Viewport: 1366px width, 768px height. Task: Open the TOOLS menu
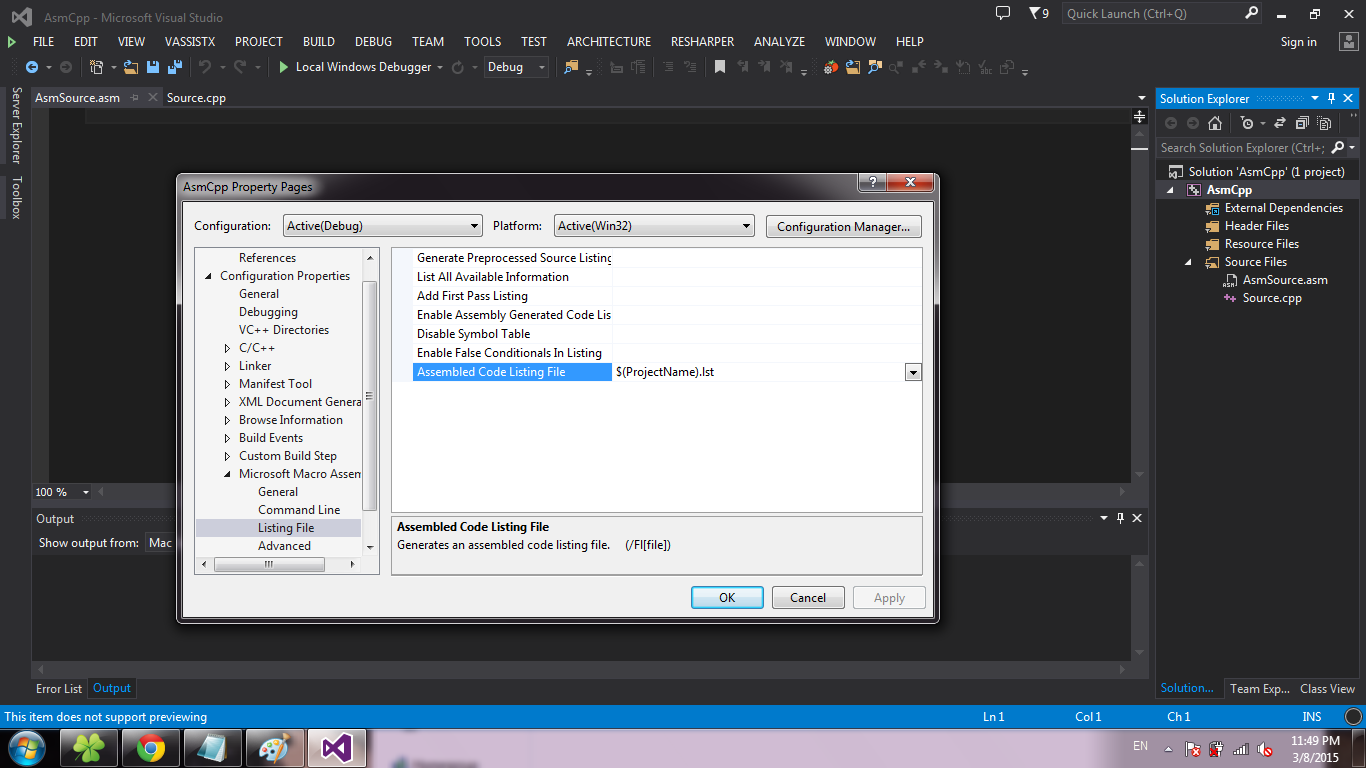483,41
